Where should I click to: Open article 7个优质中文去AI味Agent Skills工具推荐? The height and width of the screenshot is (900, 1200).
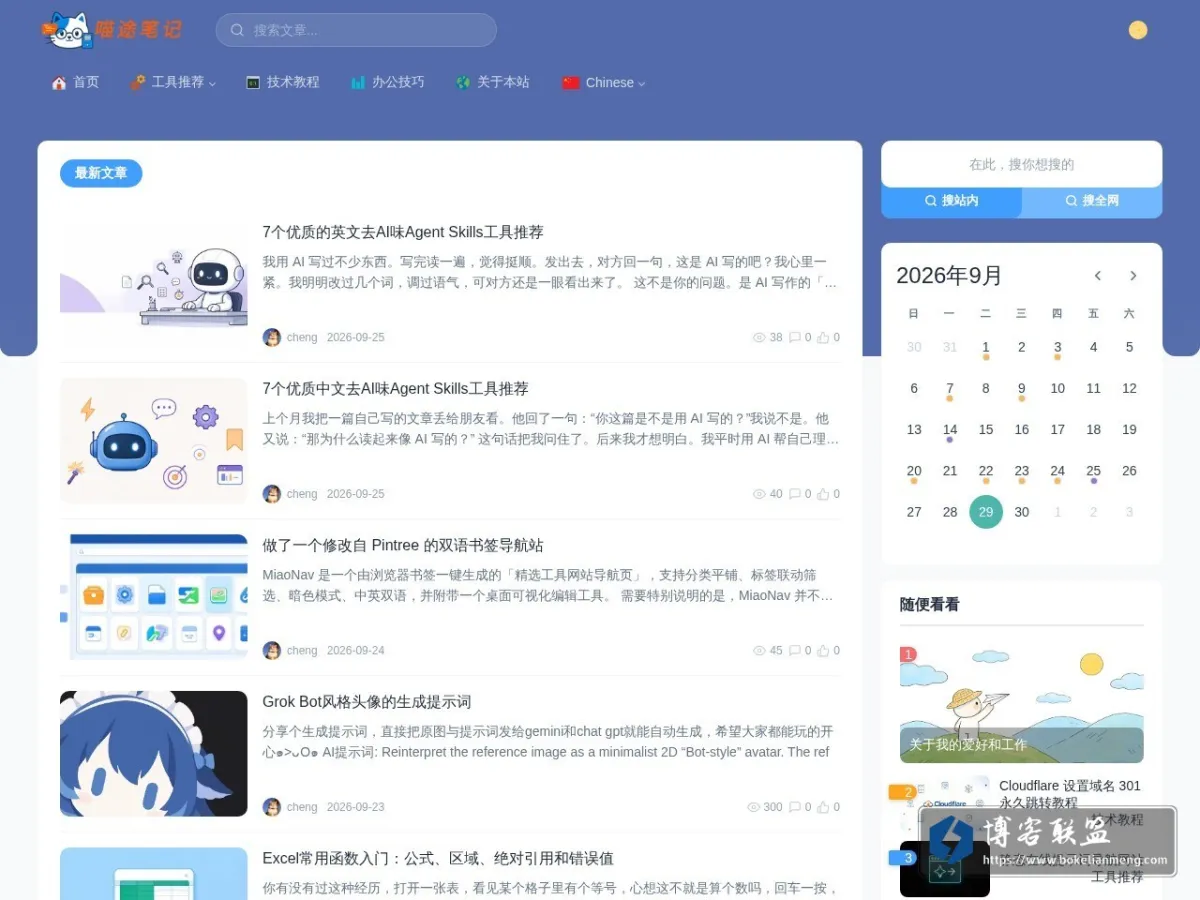click(x=395, y=389)
